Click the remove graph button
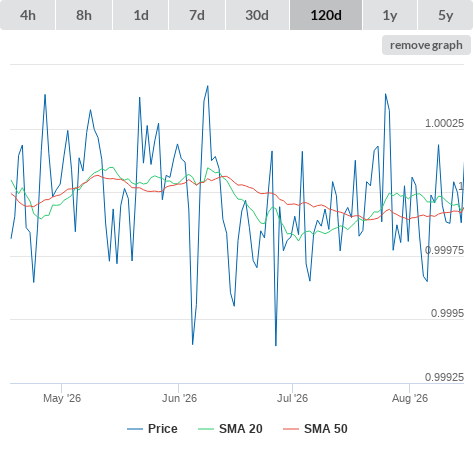The image size is (474, 455). coord(426,45)
